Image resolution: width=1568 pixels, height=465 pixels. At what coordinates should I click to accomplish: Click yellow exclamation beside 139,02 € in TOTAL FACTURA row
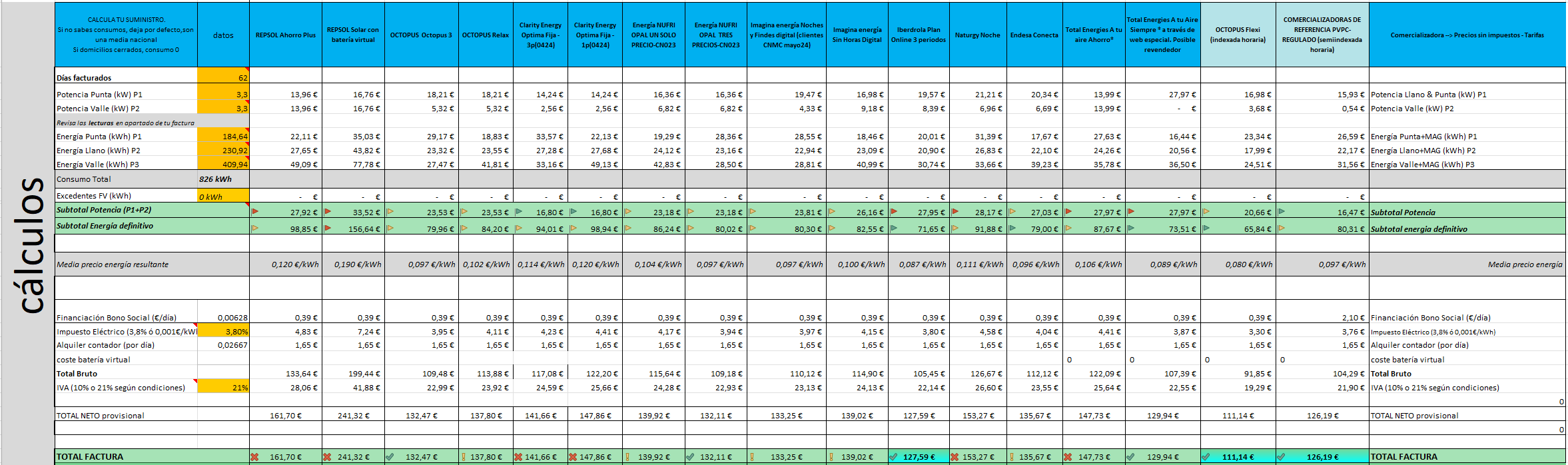831,457
